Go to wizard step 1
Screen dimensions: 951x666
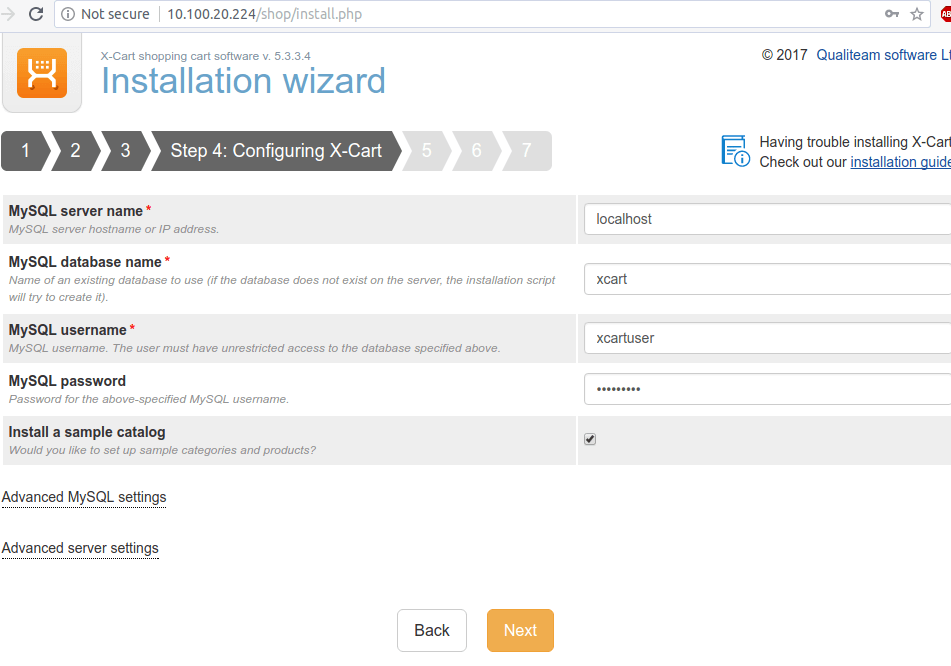point(25,150)
